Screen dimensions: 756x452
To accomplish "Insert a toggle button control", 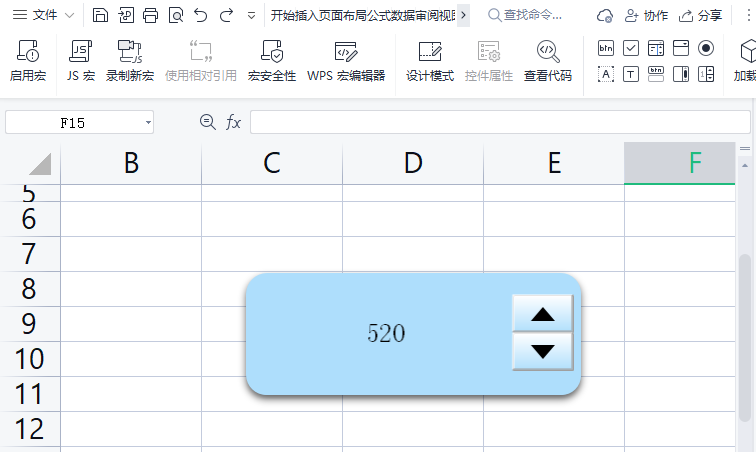I will [656, 74].
